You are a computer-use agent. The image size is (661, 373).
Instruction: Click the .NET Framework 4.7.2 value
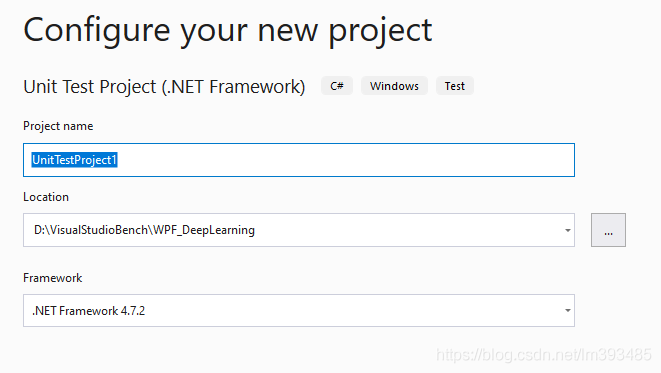point(89,311)
